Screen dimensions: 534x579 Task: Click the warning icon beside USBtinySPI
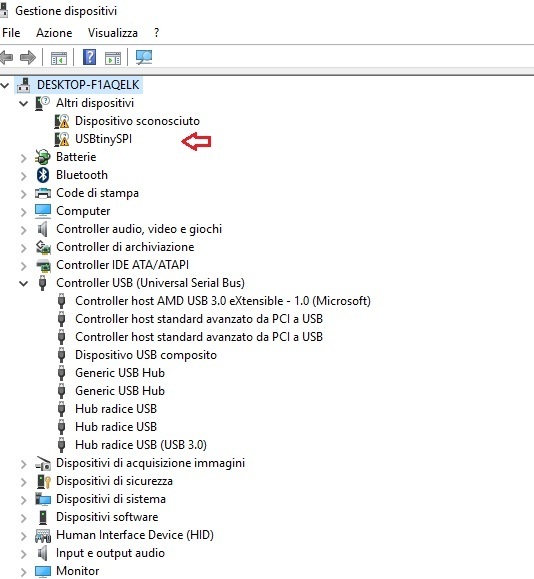coord(62,139)
